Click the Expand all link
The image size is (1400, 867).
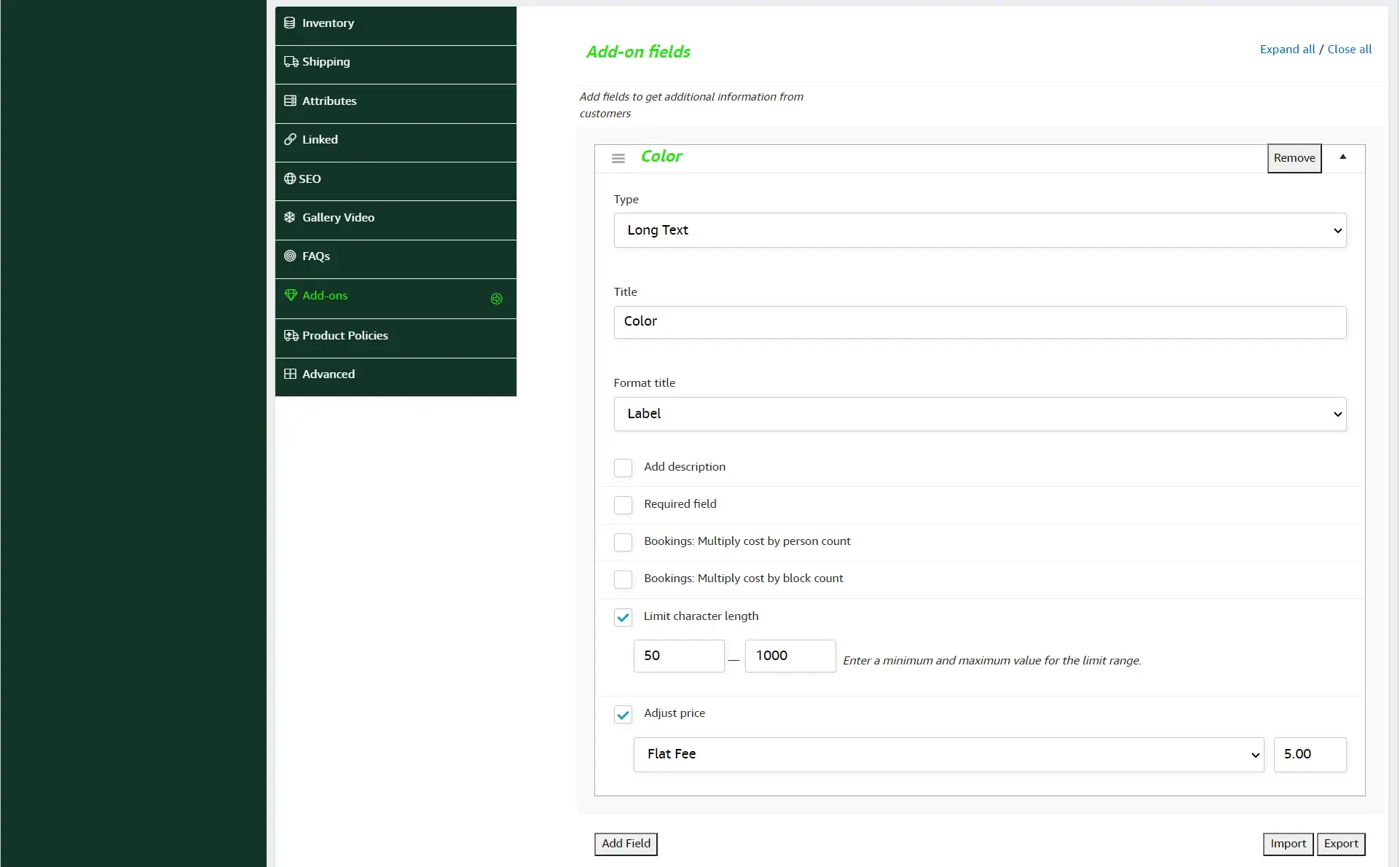(1287, 50)
